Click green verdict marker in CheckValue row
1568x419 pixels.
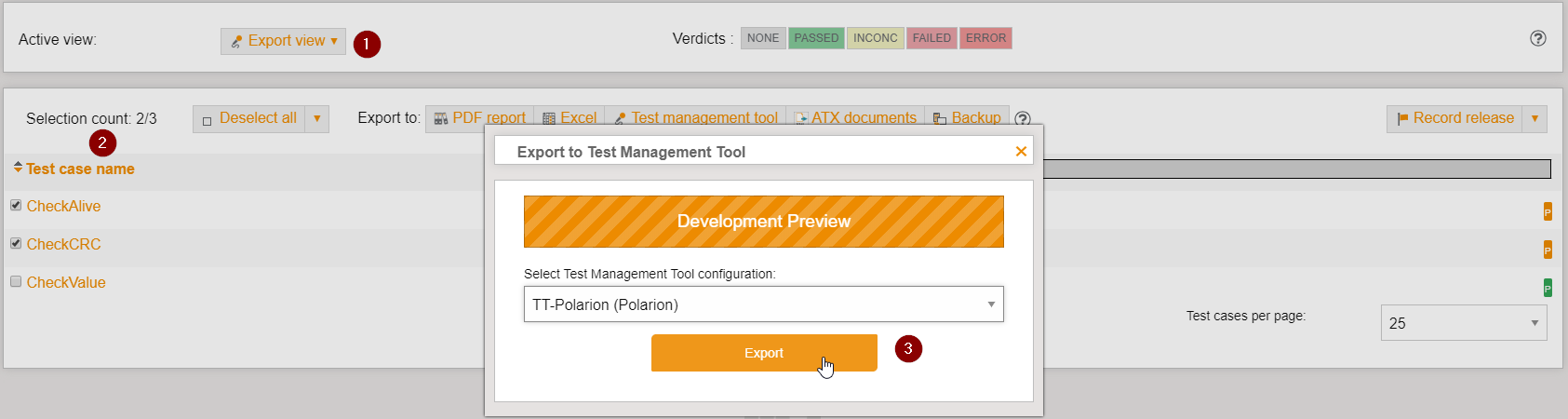click(1548, 288)
